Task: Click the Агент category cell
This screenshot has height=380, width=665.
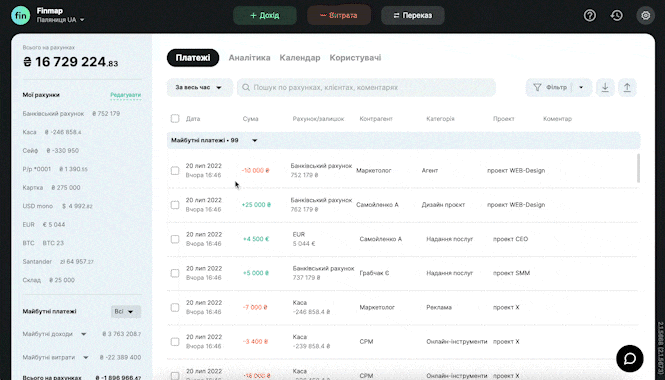Action: tap(430, 170)
